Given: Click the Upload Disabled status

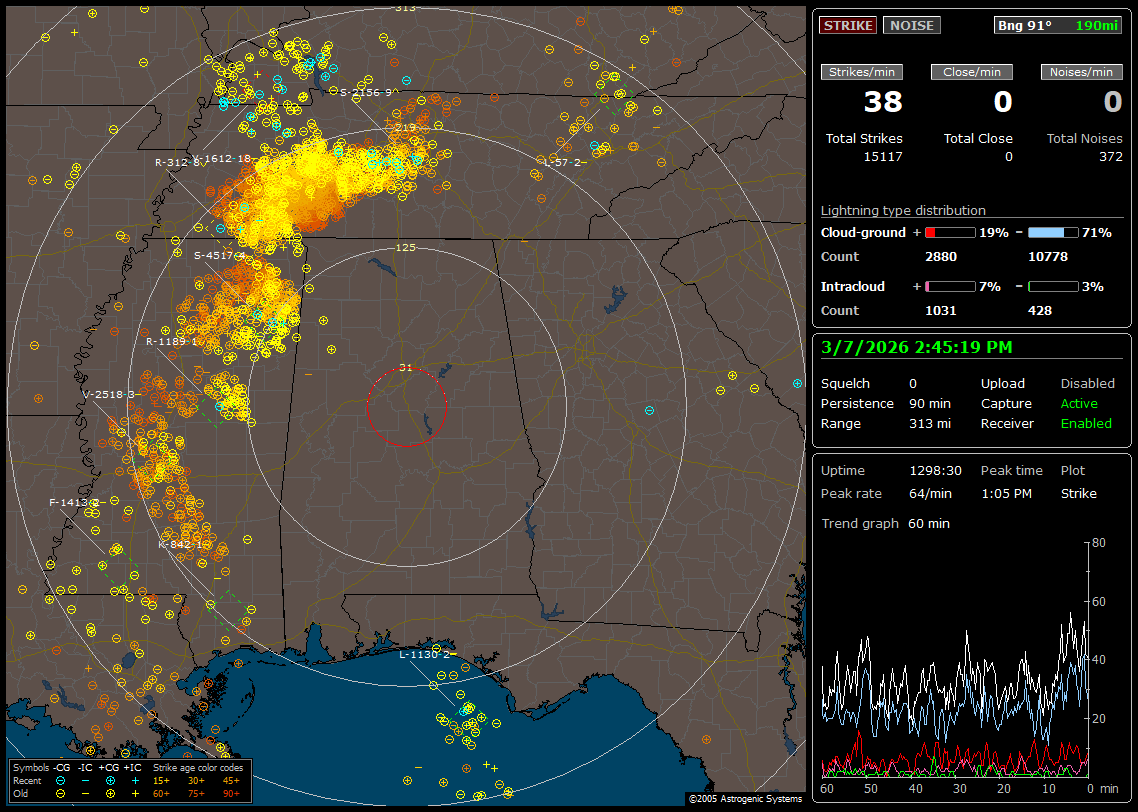Looking at the screenshot, I should 1087,383.
